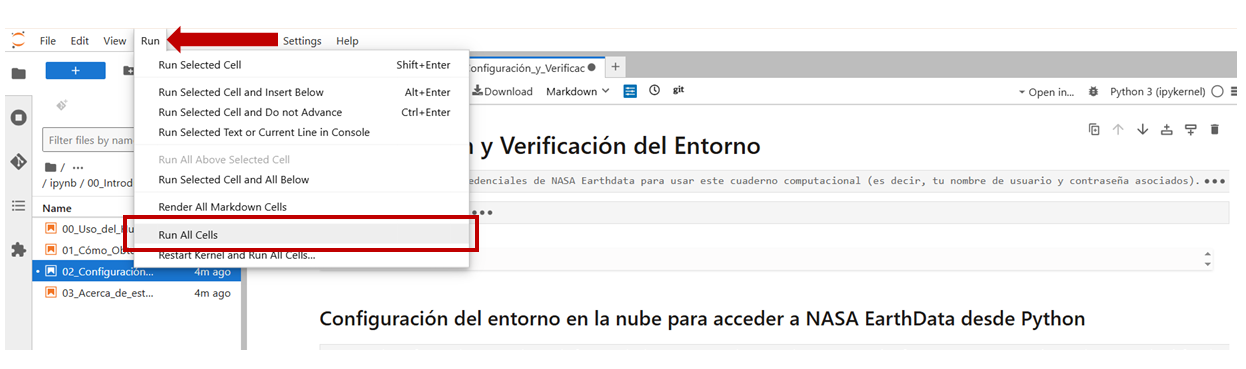
Task: Click the git button in the notebook toolbar
Action: click(x=678, y=90)
